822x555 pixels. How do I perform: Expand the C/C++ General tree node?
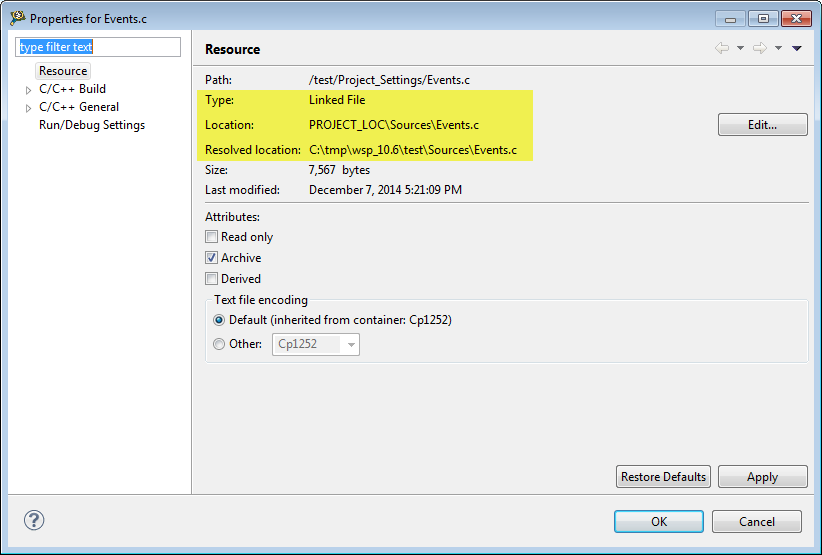pos(28,108)
